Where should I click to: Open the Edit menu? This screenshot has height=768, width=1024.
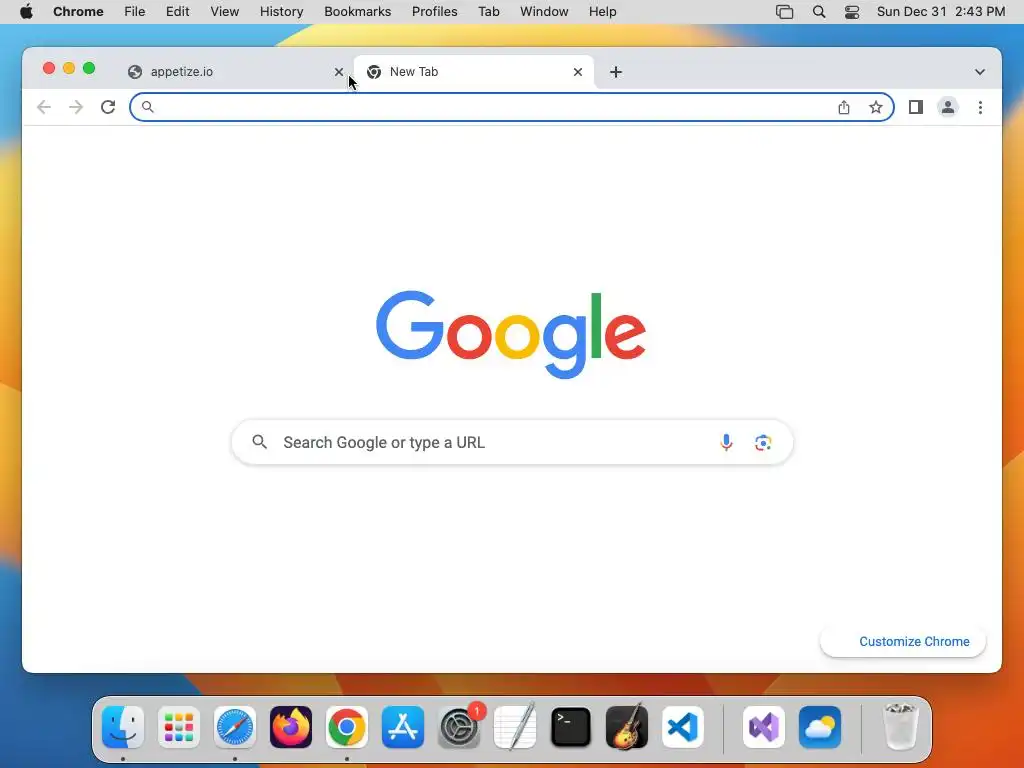[x=177, y=12]
